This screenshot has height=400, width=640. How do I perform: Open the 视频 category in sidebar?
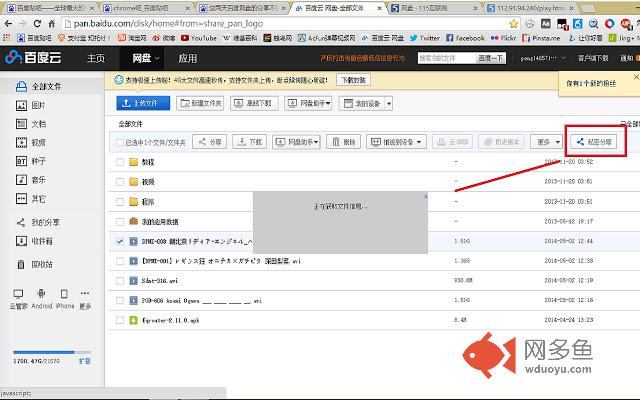tap(31, 142)
